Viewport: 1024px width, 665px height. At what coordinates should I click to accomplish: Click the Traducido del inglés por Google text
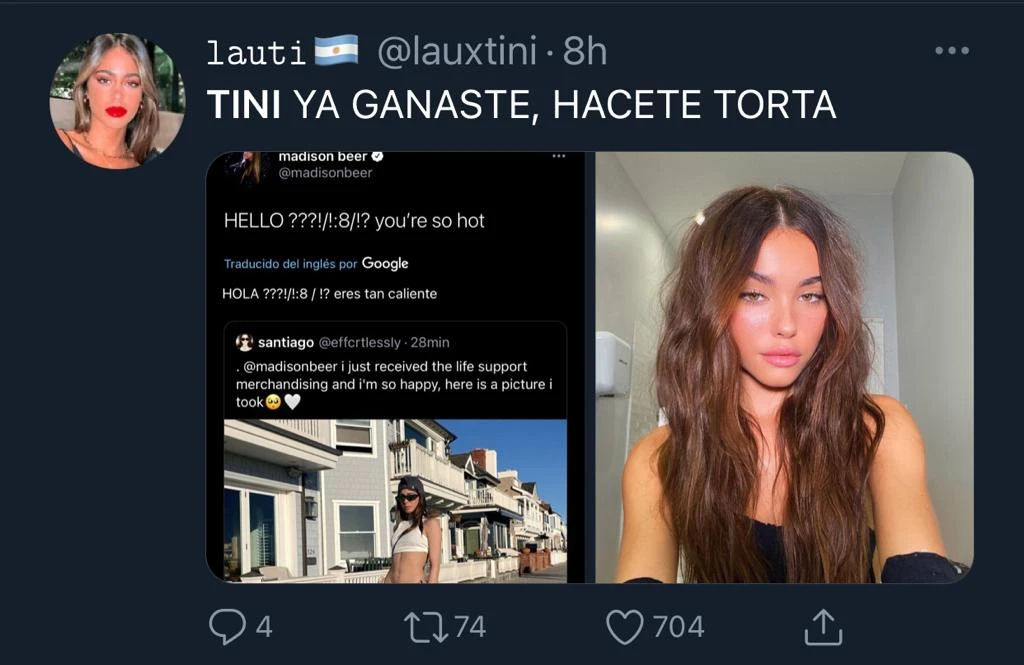[x=316, y=263]
